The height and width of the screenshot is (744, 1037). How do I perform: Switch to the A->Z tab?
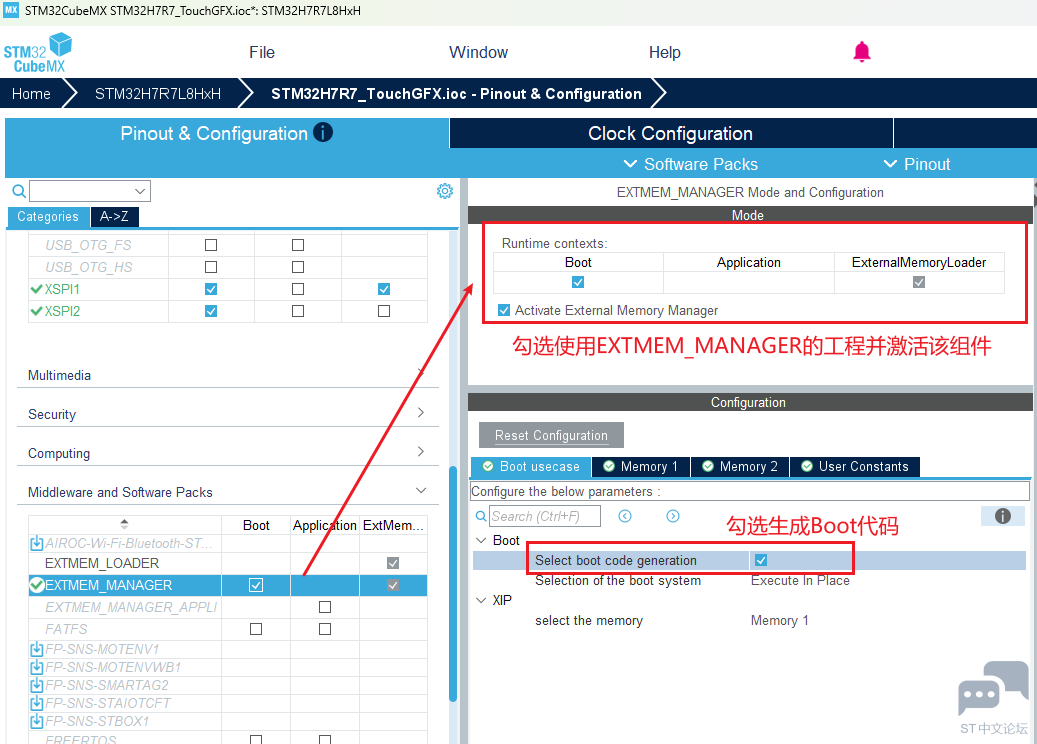click(x=114, y=216)
